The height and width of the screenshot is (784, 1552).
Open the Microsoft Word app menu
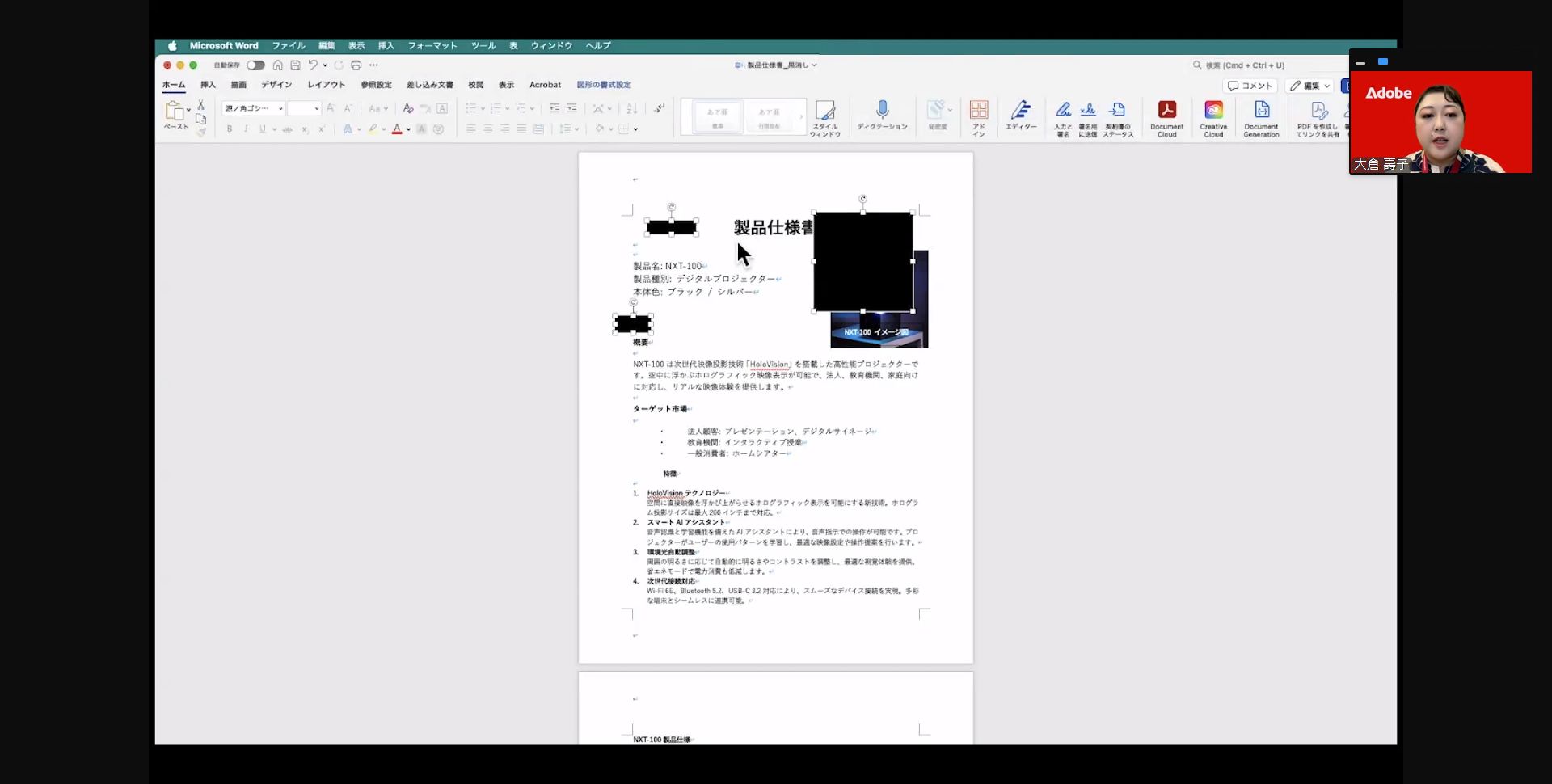pyautogui.click(x=224, y=46)
